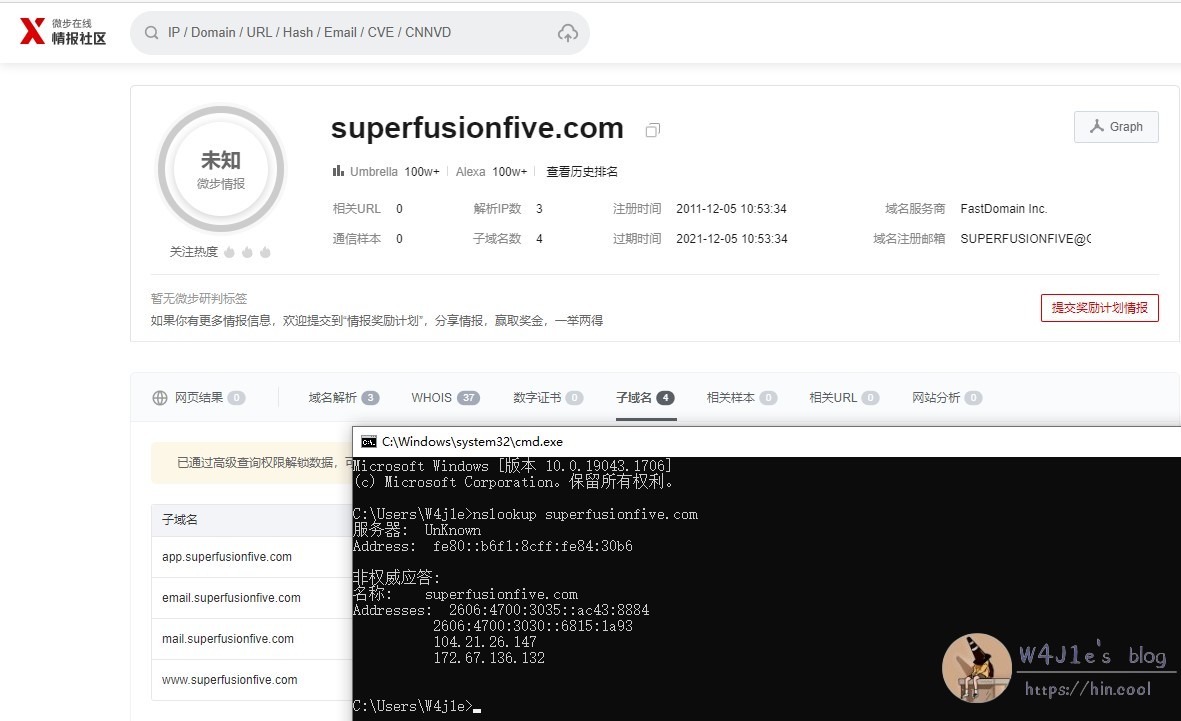Click the cmd.exe window title icon
The height and width of the screenshot is (721, 1181).
[x=368, y=441]
